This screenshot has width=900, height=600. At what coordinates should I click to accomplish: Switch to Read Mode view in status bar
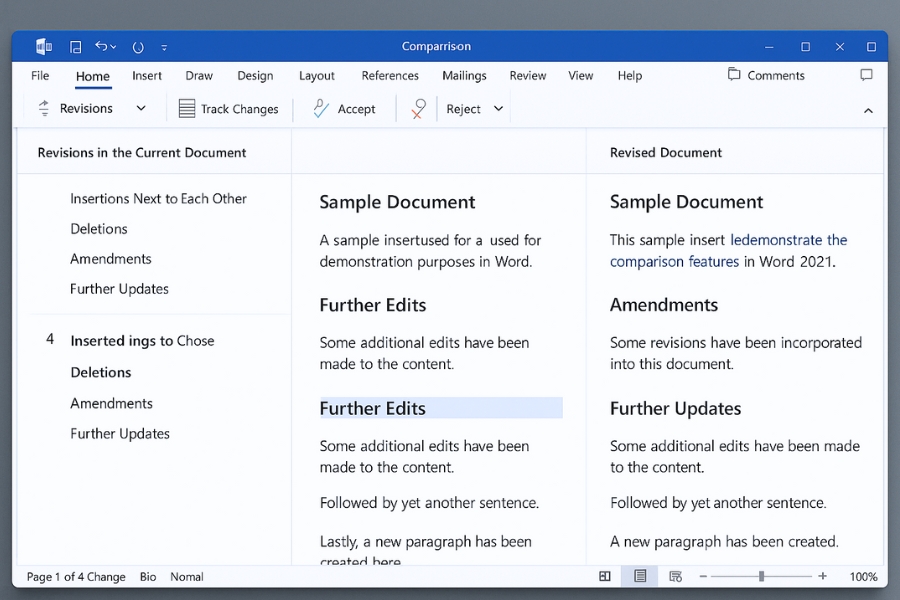[x=605, y=576]
